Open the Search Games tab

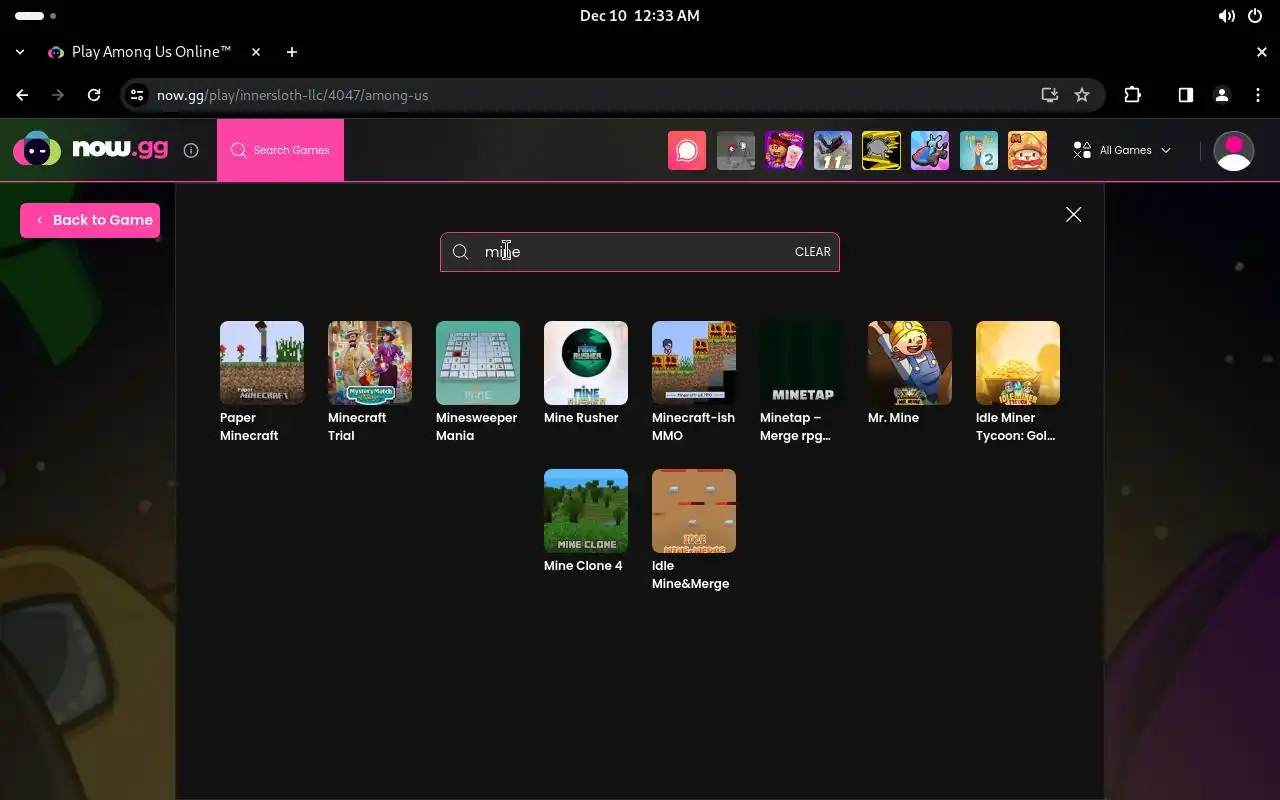point(280,150)
